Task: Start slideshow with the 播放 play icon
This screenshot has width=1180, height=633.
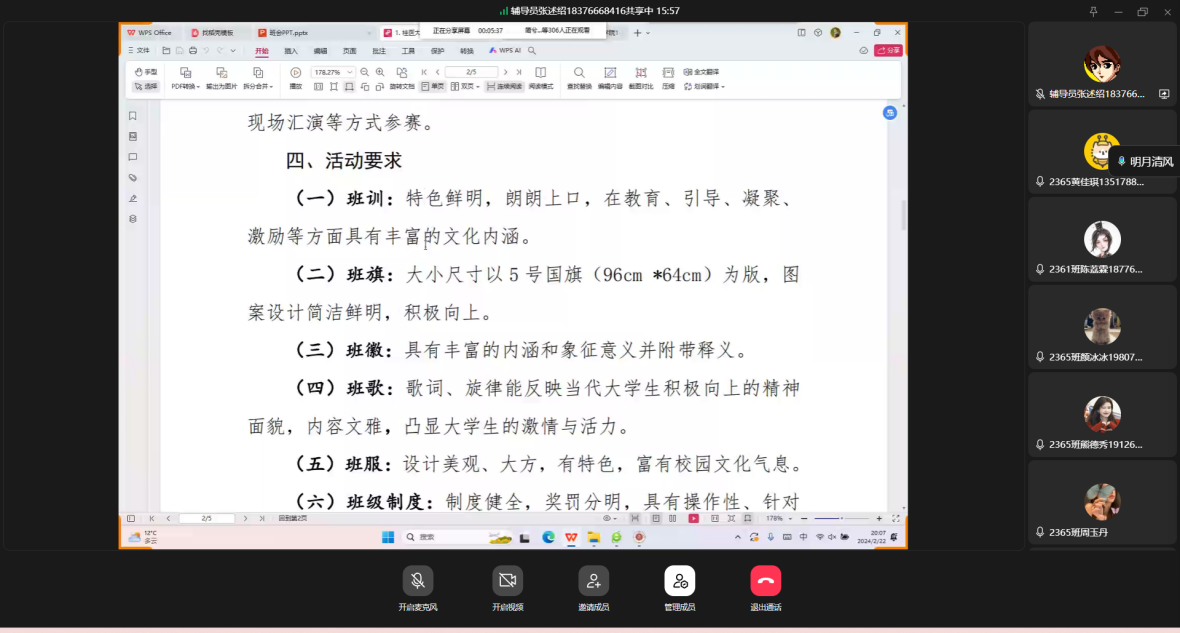Action: point(295,72)
